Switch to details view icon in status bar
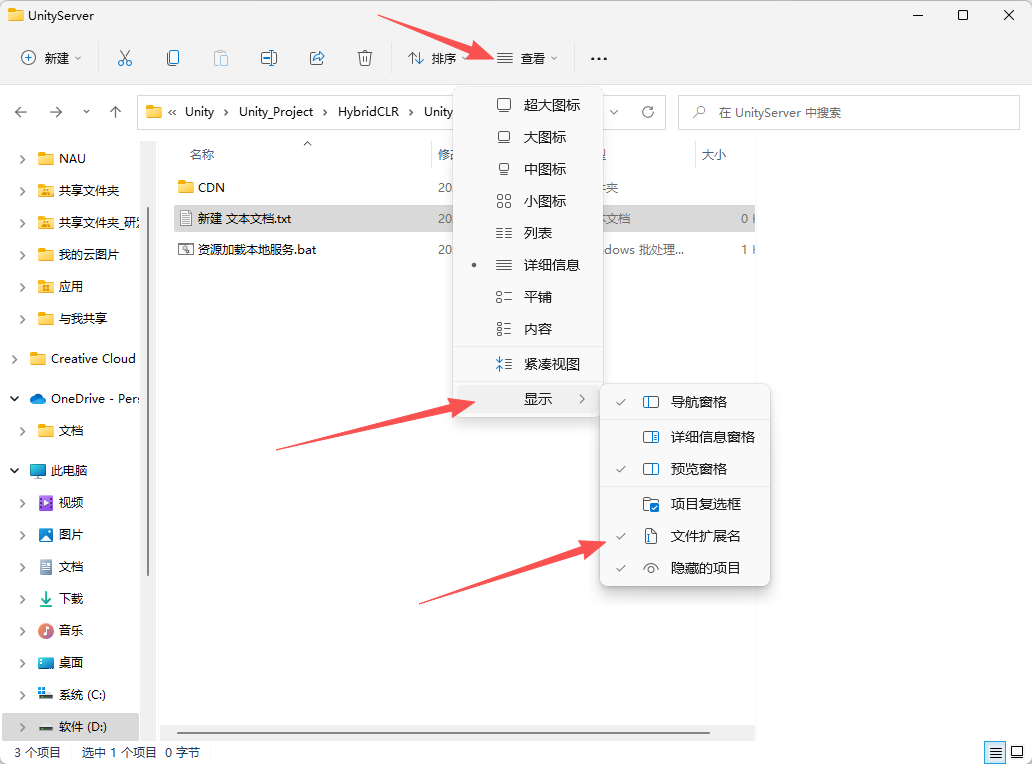The image size is (1032, 764). 995,752
